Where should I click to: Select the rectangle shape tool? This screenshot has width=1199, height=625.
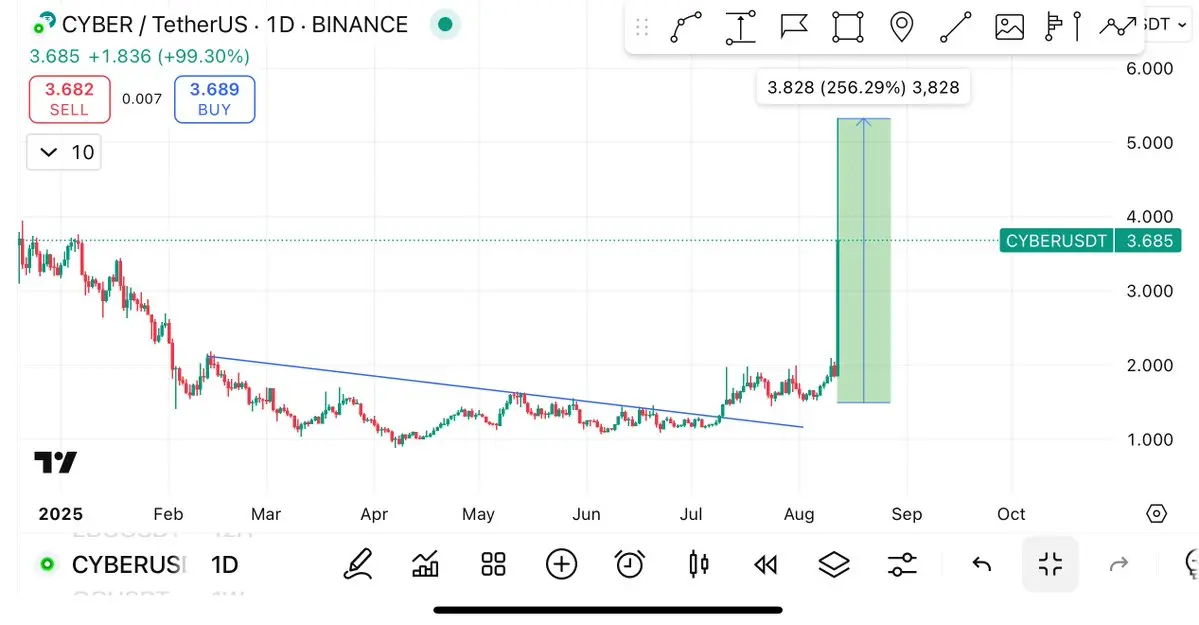(x=848, y=27)
